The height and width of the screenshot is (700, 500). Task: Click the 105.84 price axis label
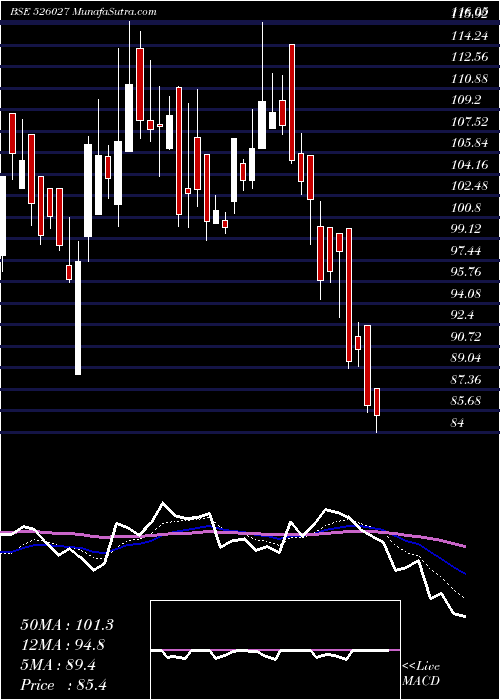(x=469, y=144)
